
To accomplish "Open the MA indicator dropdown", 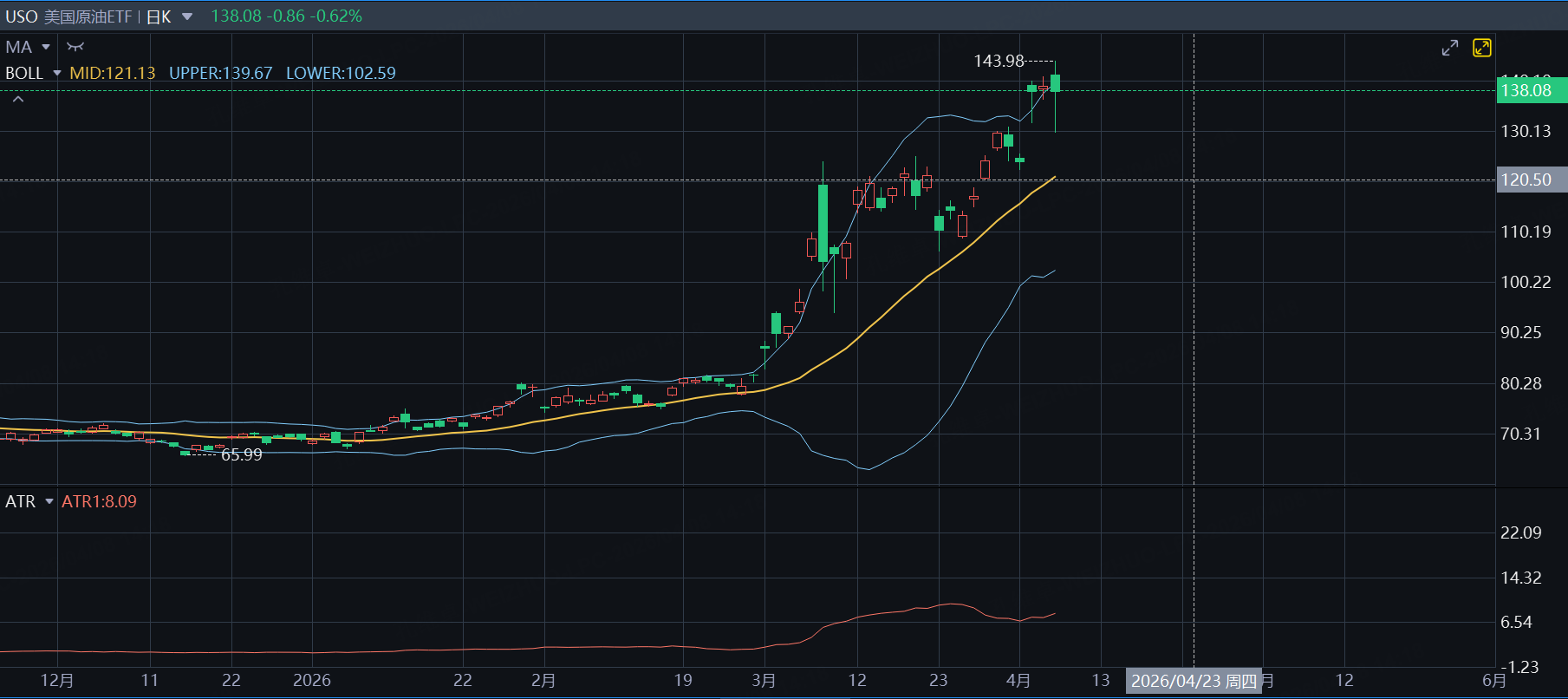I will tap(46, 47).
